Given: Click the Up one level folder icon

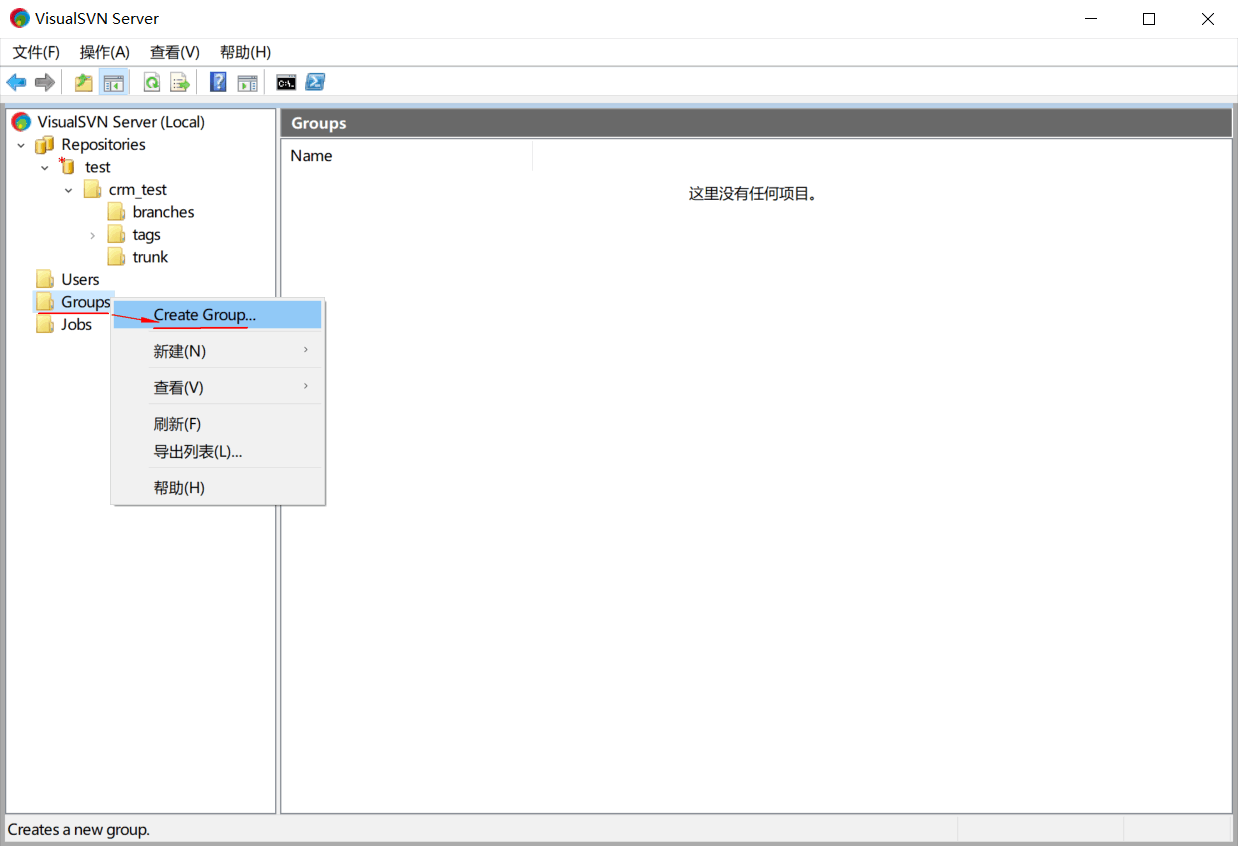Looking at the screenshot, I should pyautogui.click(x=84, y=82).
